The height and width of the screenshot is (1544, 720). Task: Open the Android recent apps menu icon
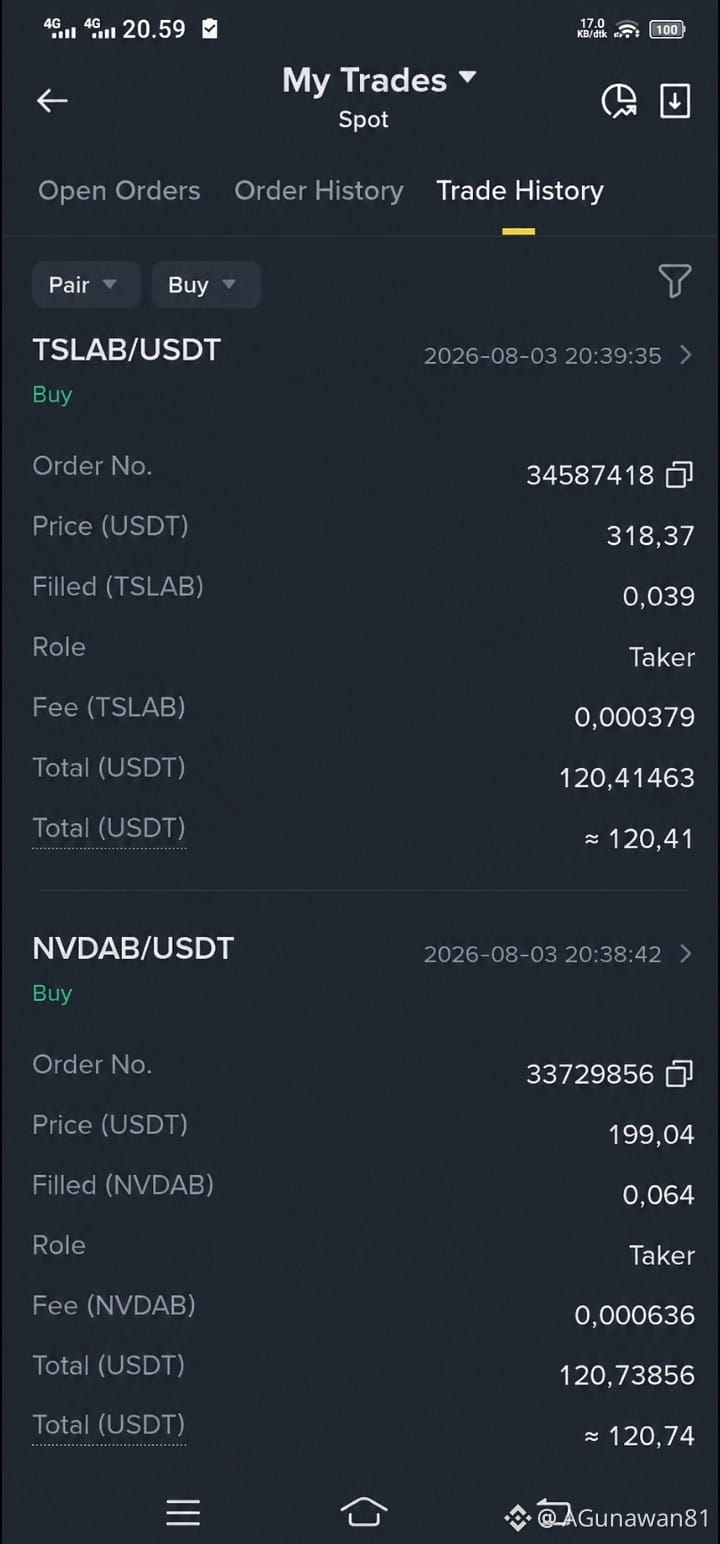click(x=183, y=1513)
